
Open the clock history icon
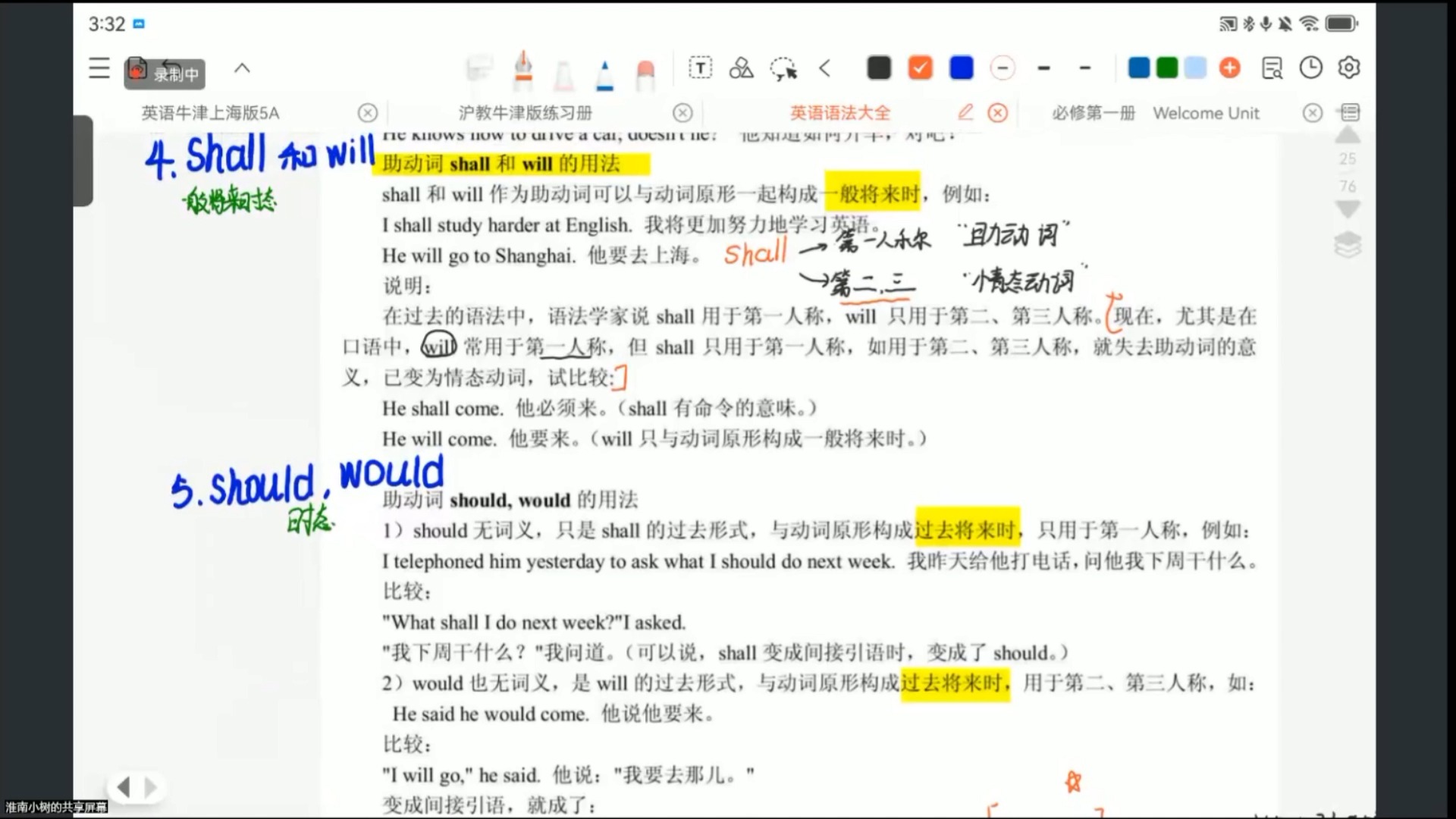tap(1310, 68)
